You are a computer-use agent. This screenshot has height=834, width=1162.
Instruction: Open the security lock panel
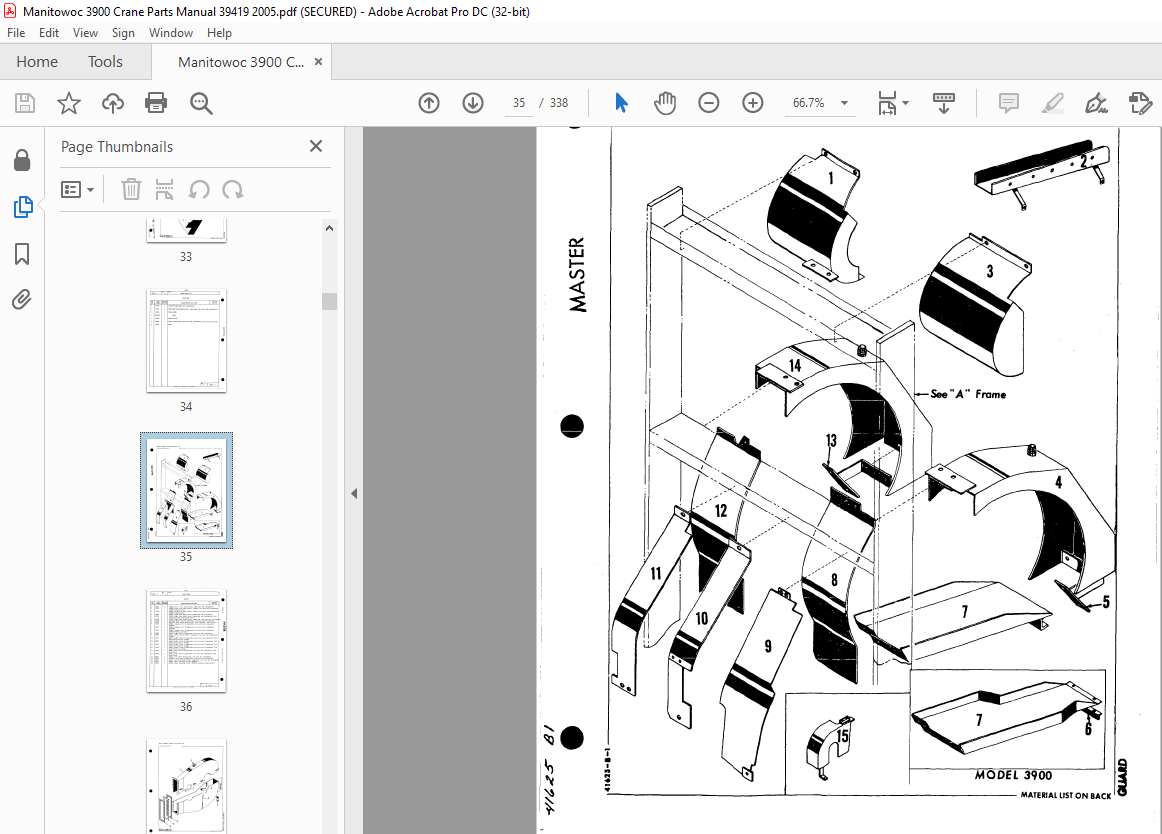pyautogui.click(x=22, y=160)
